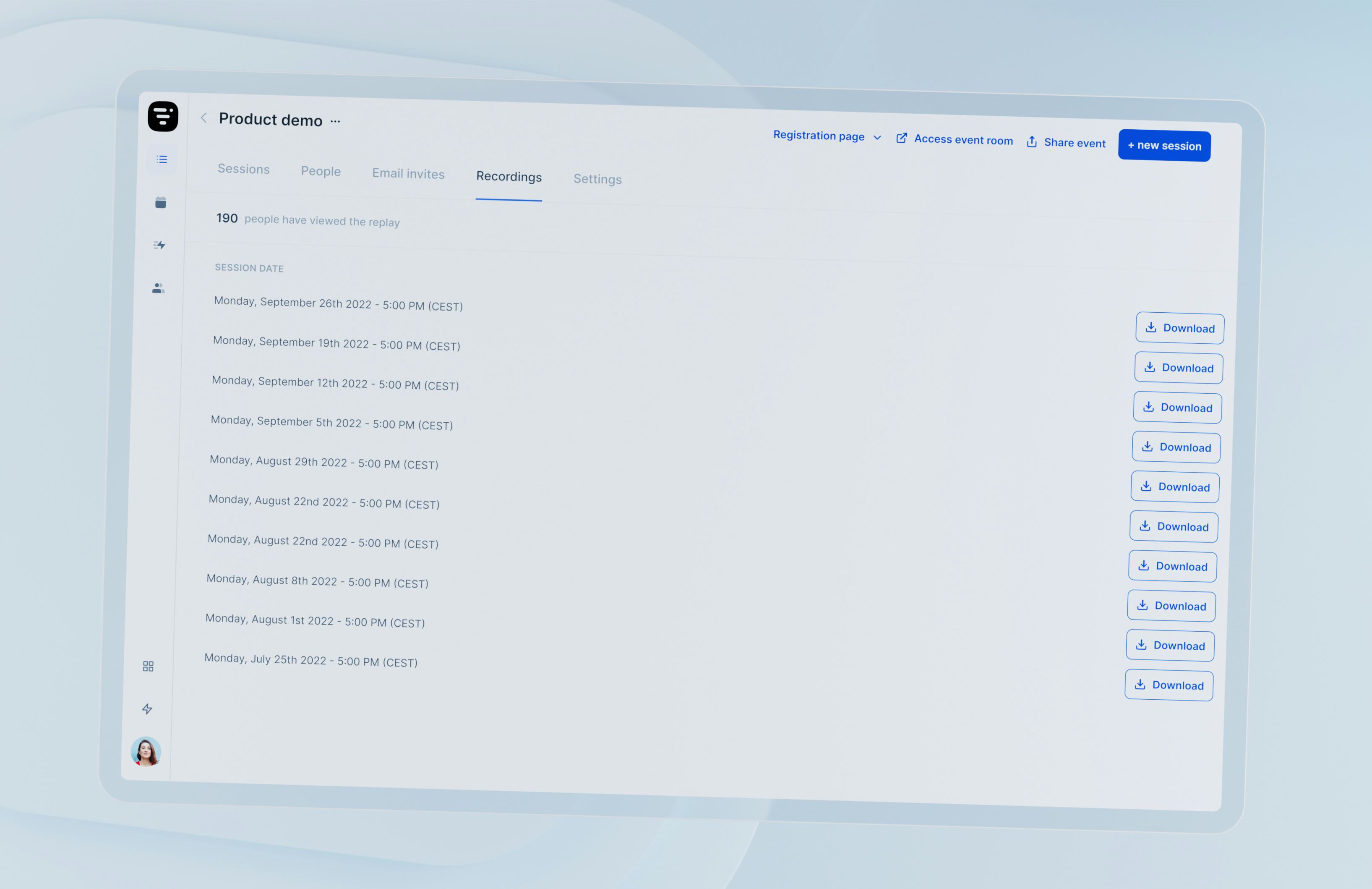Download the September 26th recording
This screenshot has height=889, width=1372.
1179,328
